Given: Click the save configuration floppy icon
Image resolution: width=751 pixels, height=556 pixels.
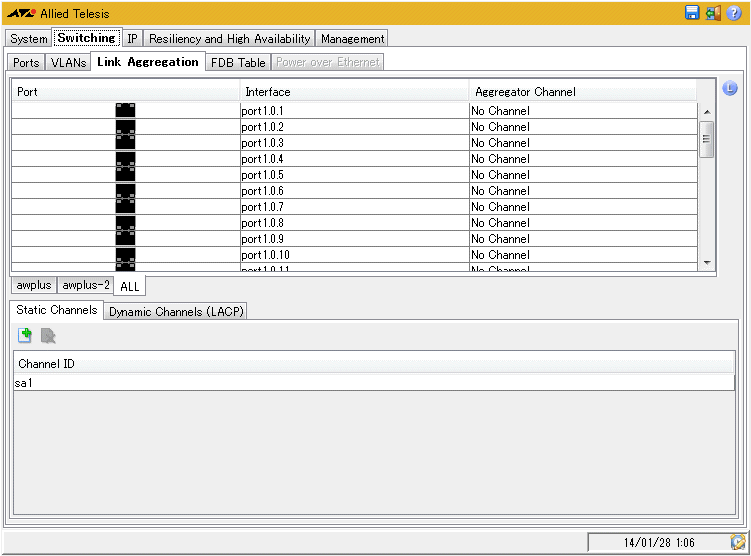Looking at the screenshot, I should [692, 13].
